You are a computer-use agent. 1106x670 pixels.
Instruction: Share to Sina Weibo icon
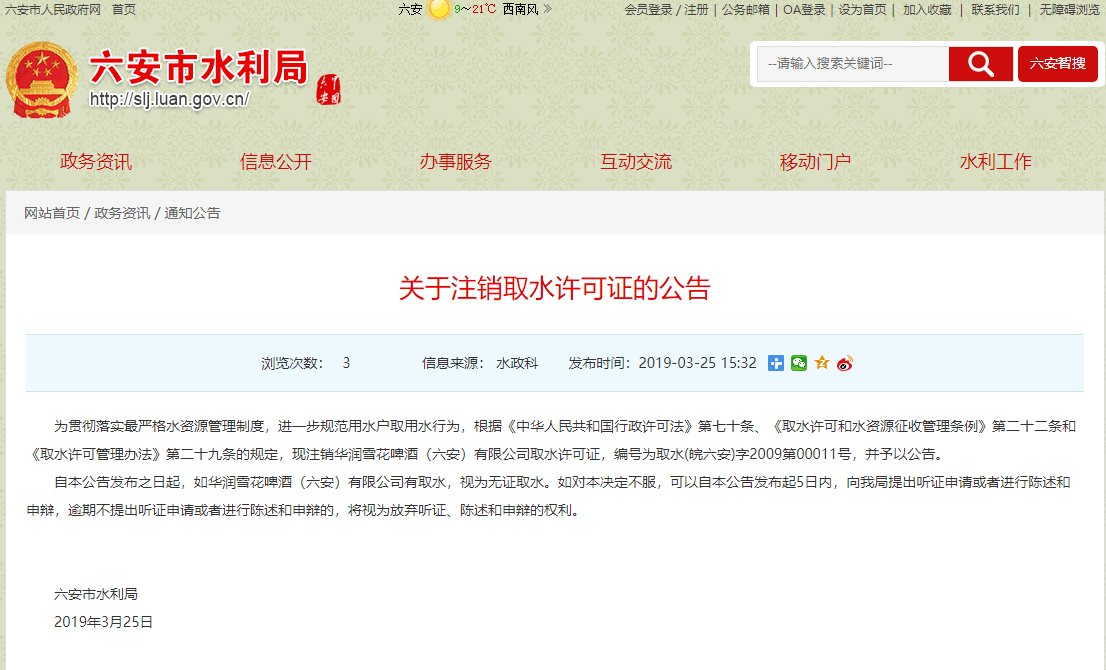[x=845, y=363]
